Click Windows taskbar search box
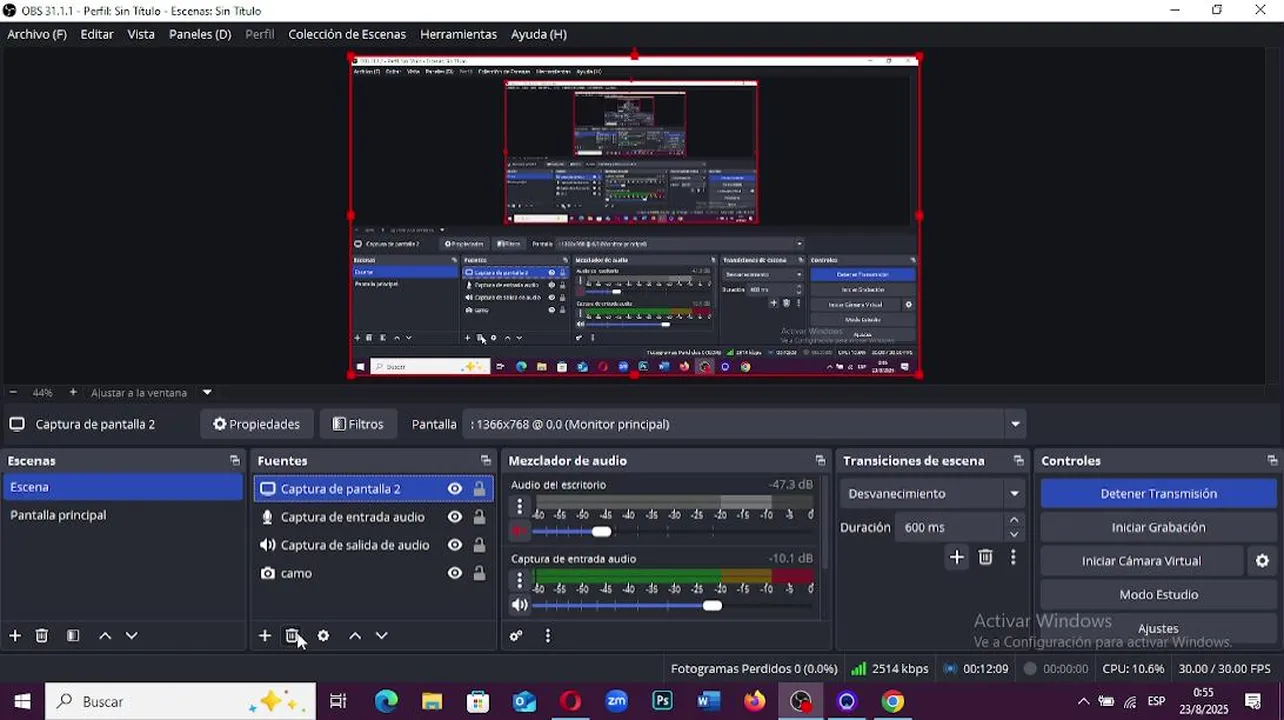Image resolution: width=1284 pixels, height=720 pixels. (x=181, y=702)
